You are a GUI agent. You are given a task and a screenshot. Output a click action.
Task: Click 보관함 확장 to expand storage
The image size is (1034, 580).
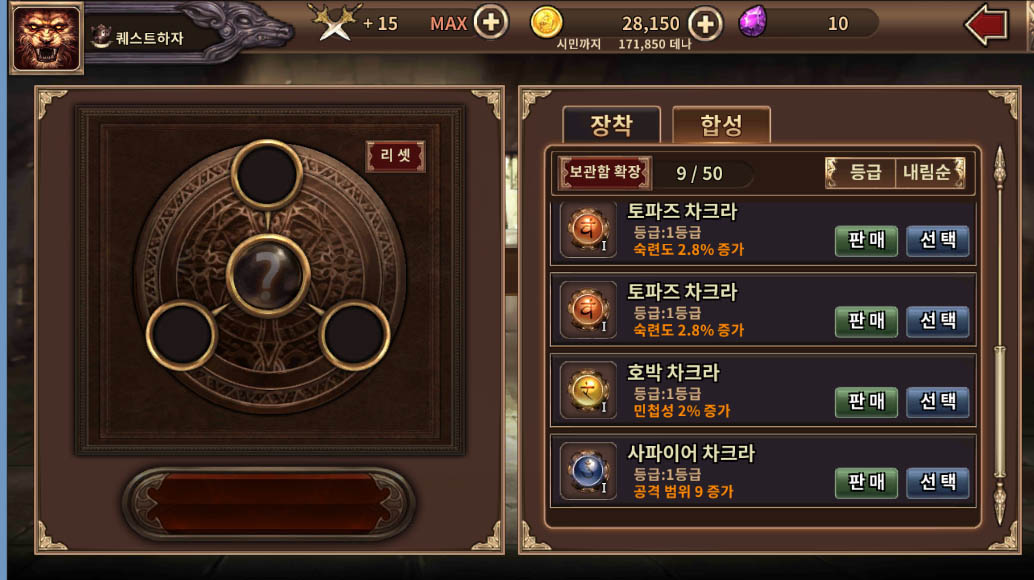click(x=605, y=173)
